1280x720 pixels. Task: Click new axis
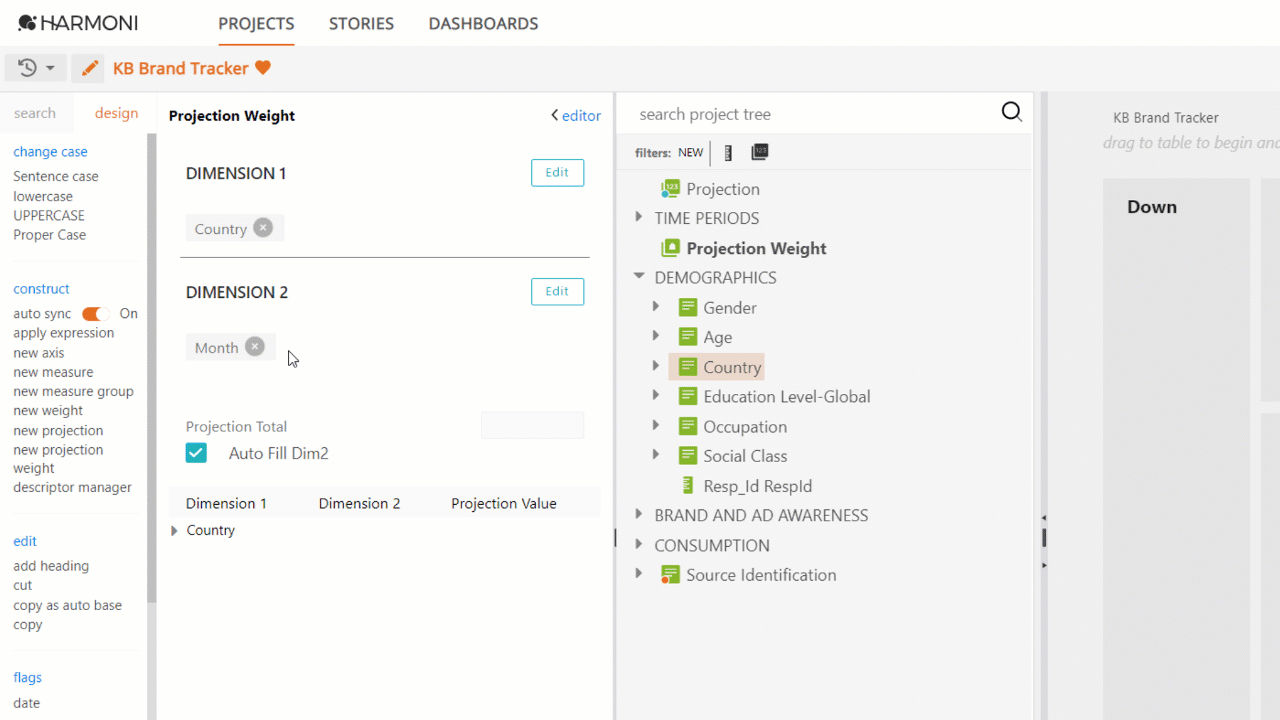point(39,353)
